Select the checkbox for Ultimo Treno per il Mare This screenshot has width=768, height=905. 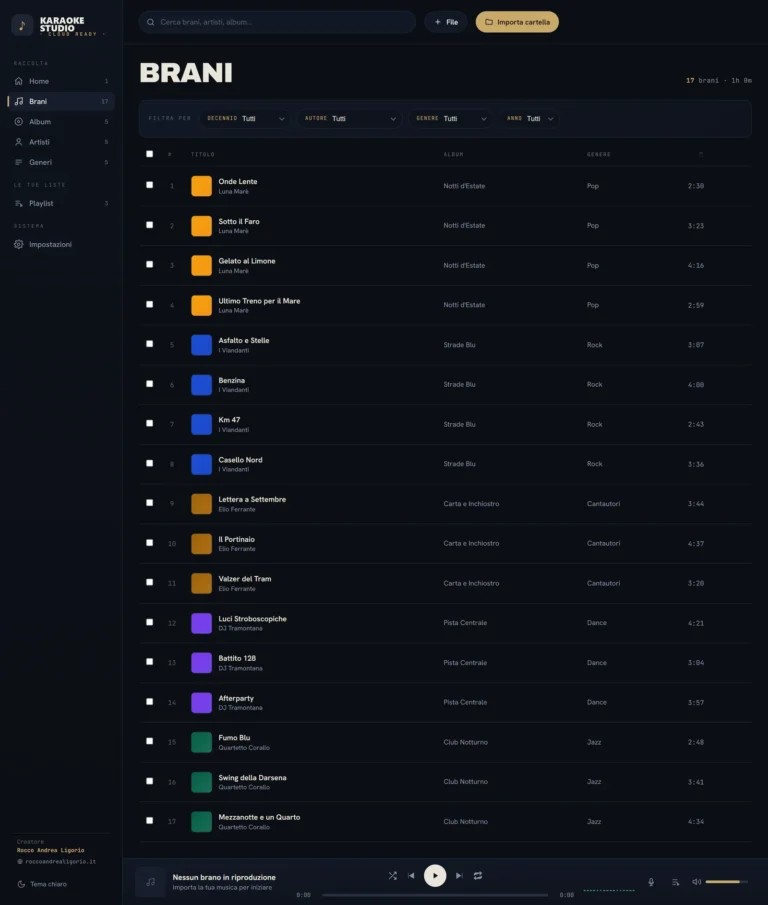[x=149, y=304]
